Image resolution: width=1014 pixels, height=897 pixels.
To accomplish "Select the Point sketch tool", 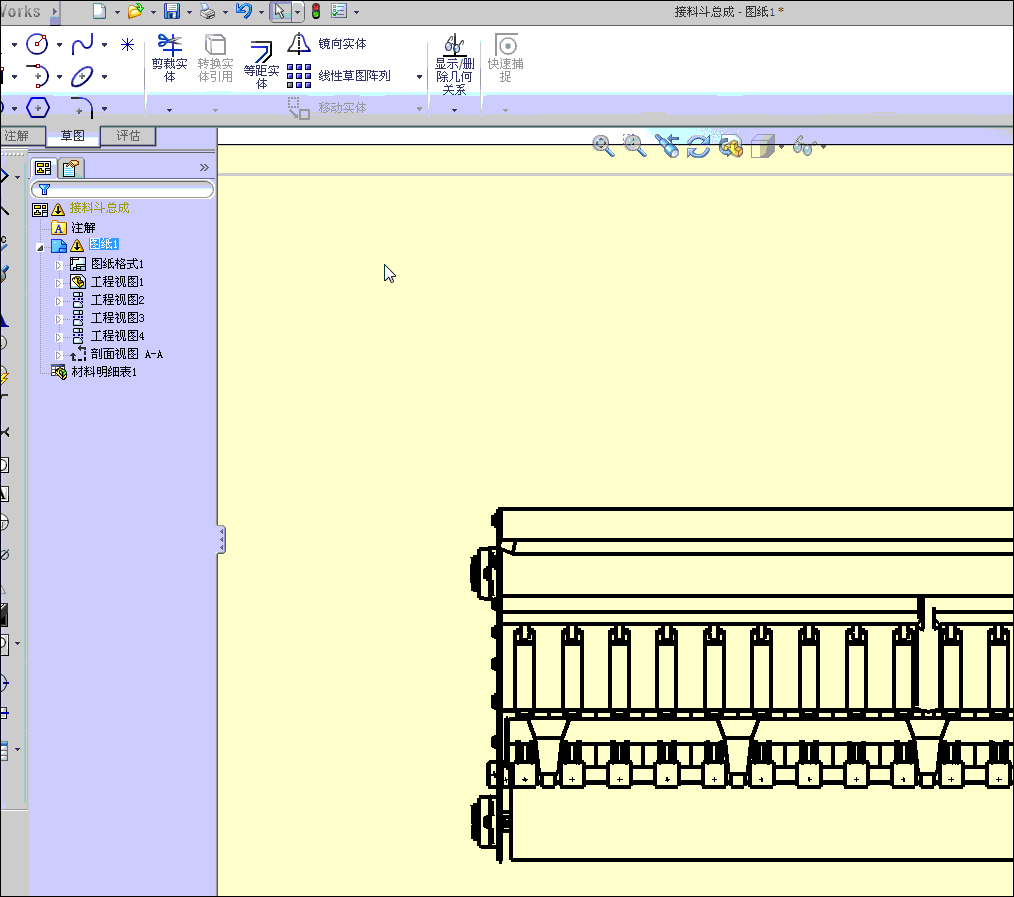I will click(x=127, y=45).
